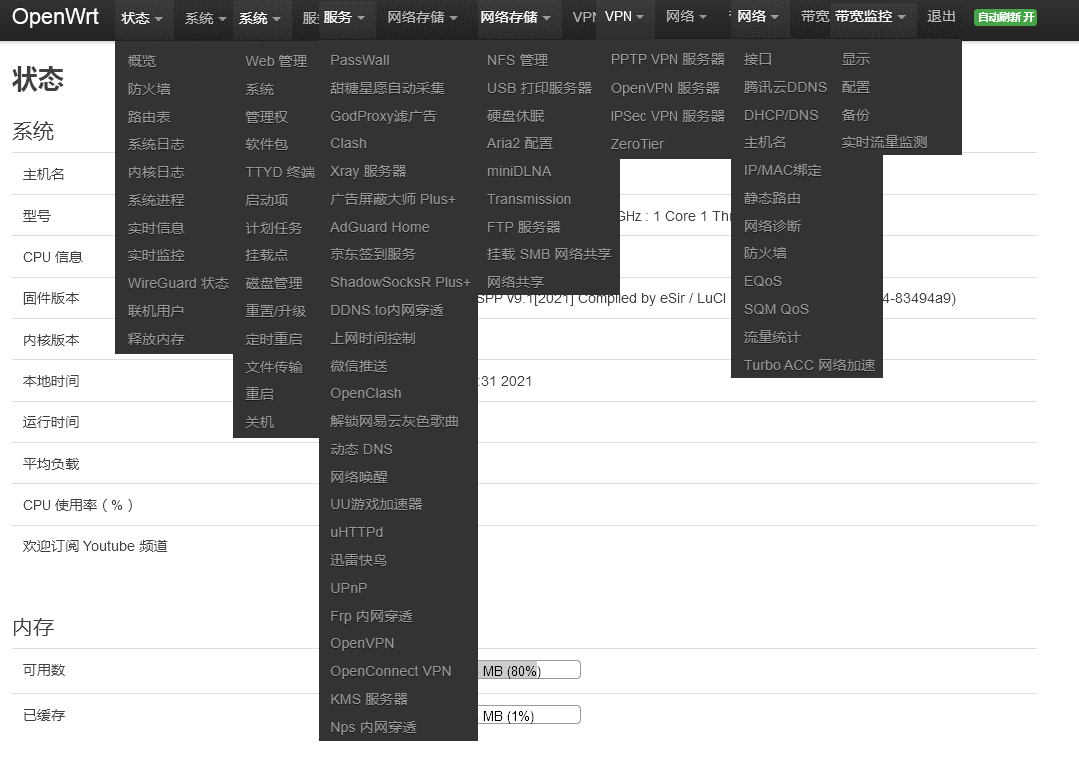
Task: Select ZeroTier VPN entry
Action: pyautogui.click(x=637, y=144)
